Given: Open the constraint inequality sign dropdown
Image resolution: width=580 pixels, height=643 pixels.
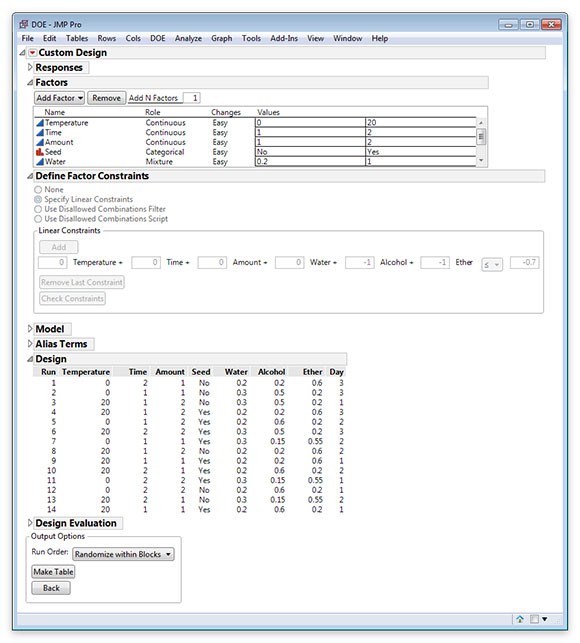Looking at the screenshot, I should click(x=492, y=264).
